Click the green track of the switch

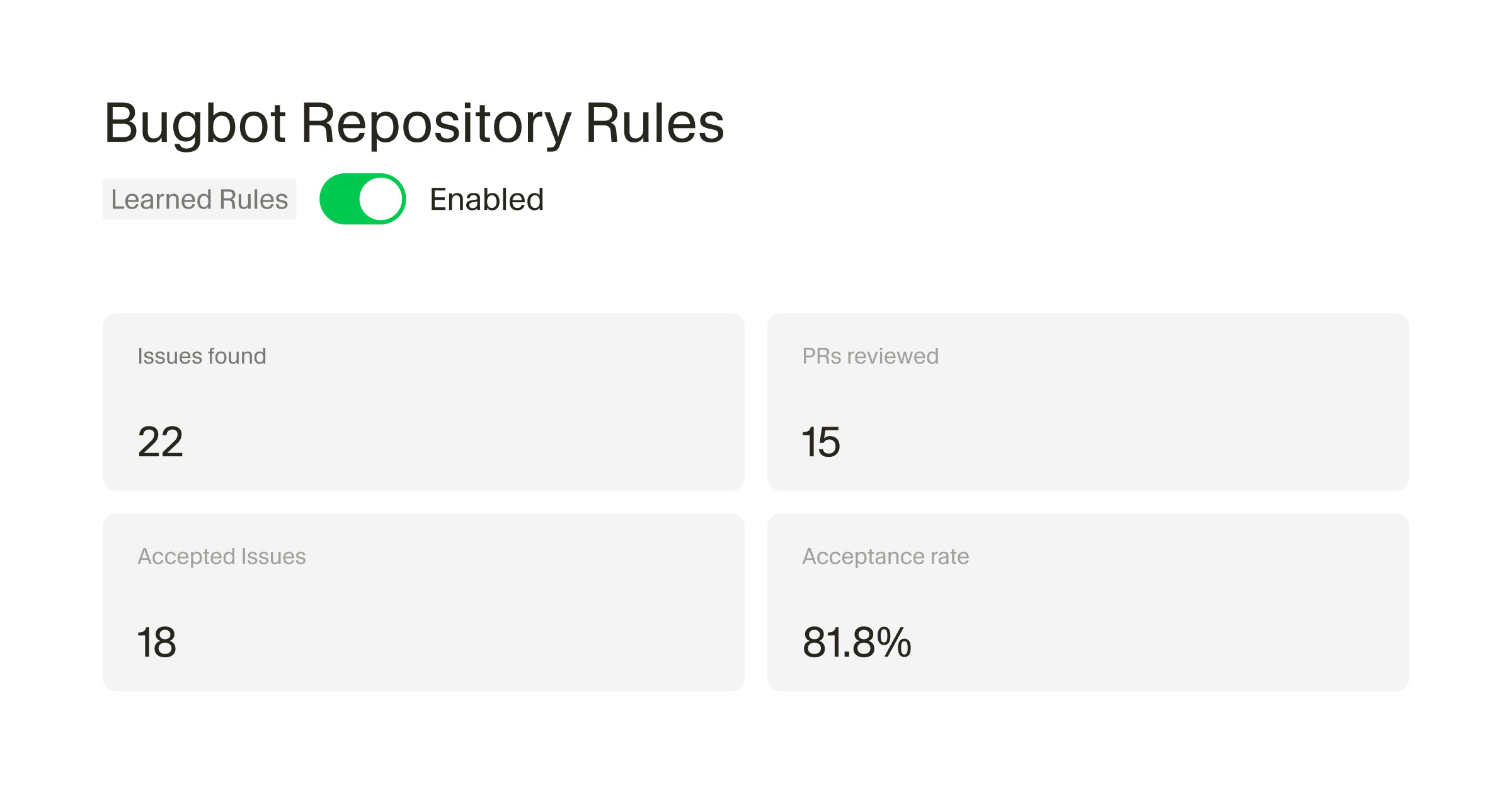(340, 199)
